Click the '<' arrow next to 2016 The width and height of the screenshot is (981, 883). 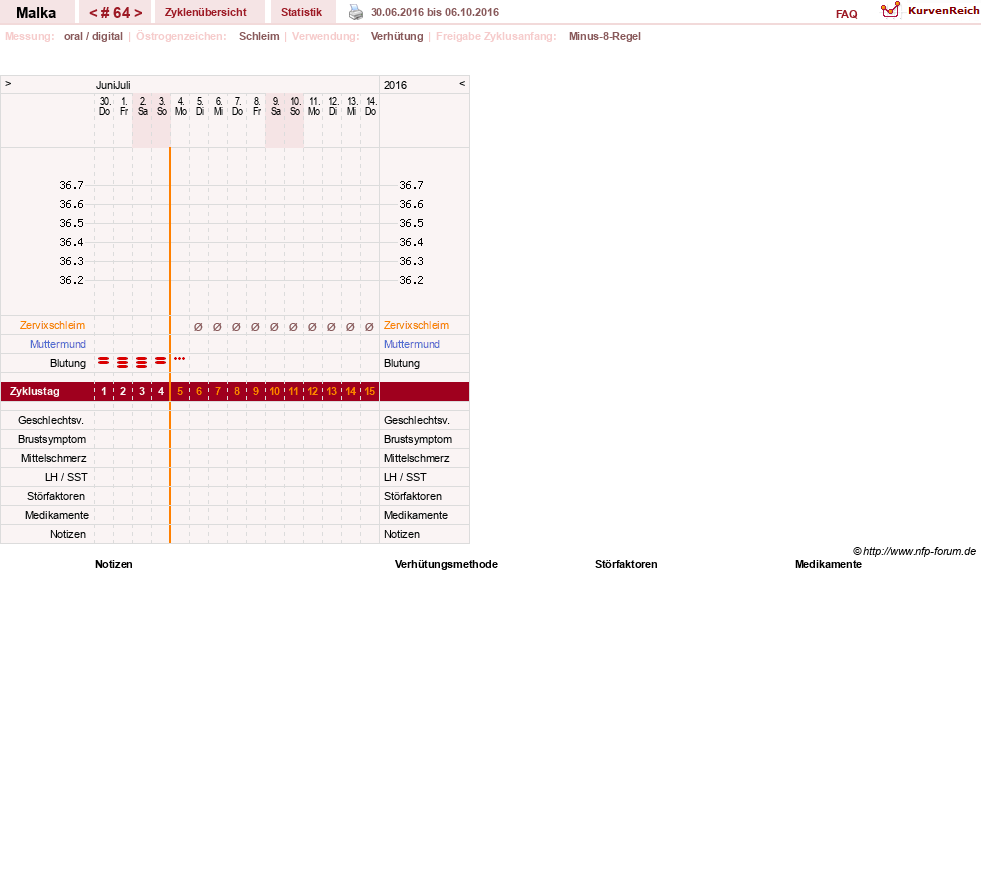462,83
